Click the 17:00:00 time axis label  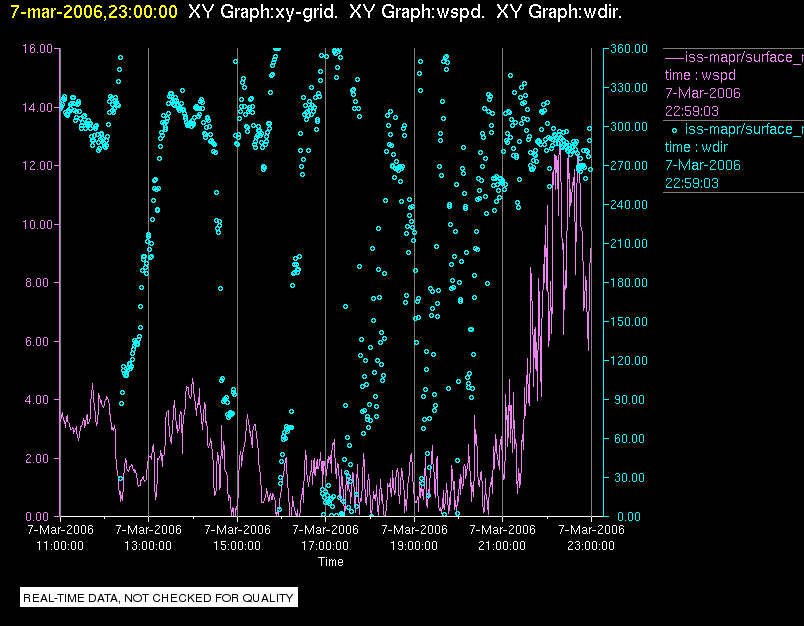pos(325,546)
